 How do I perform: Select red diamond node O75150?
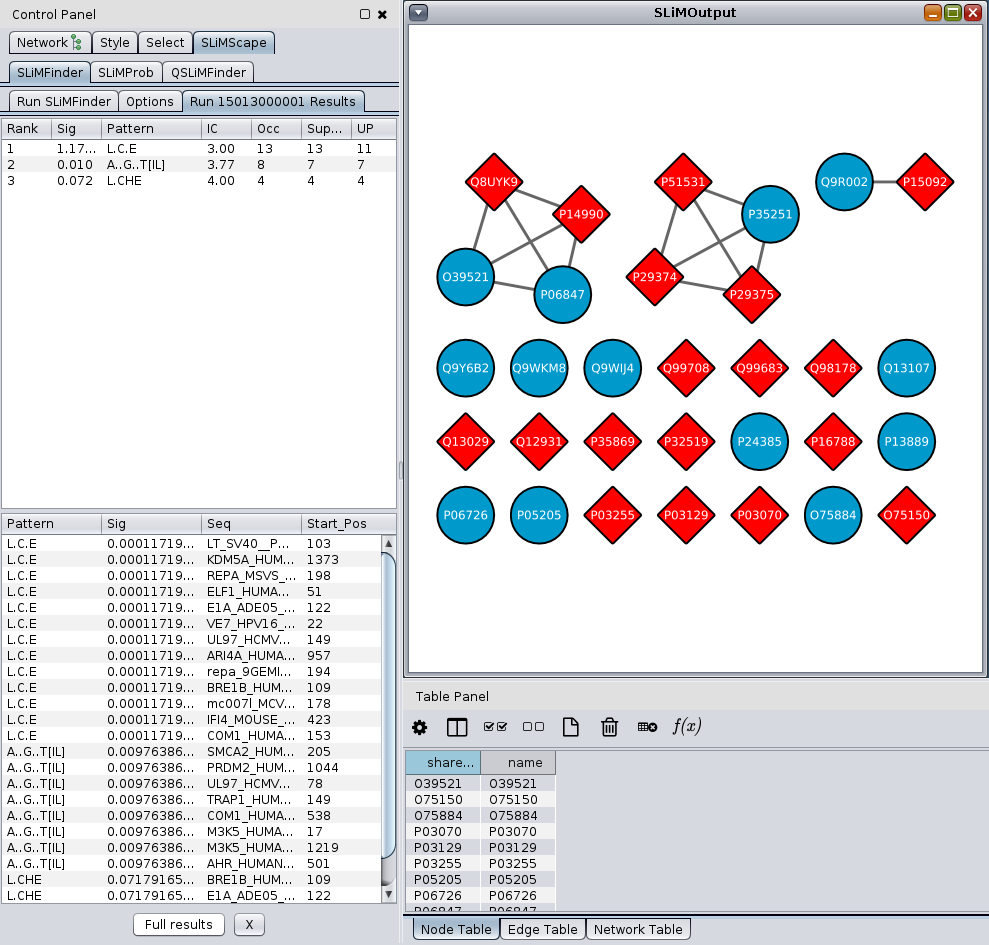906,515
